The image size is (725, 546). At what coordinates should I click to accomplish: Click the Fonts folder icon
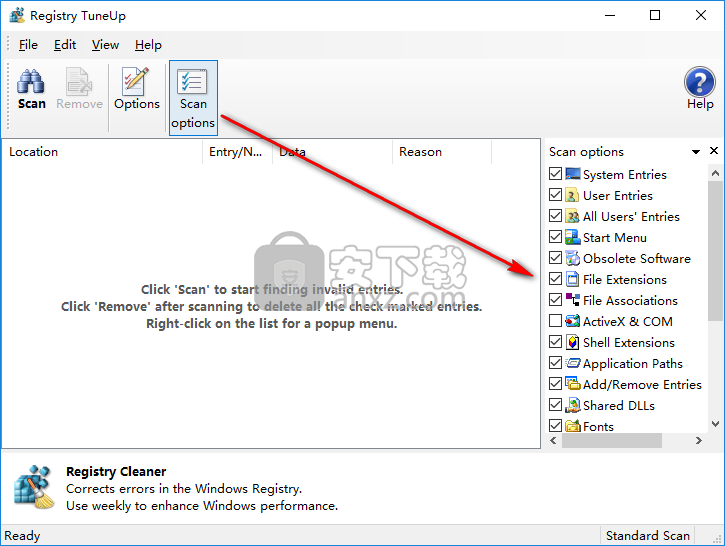tap(572, 426)
